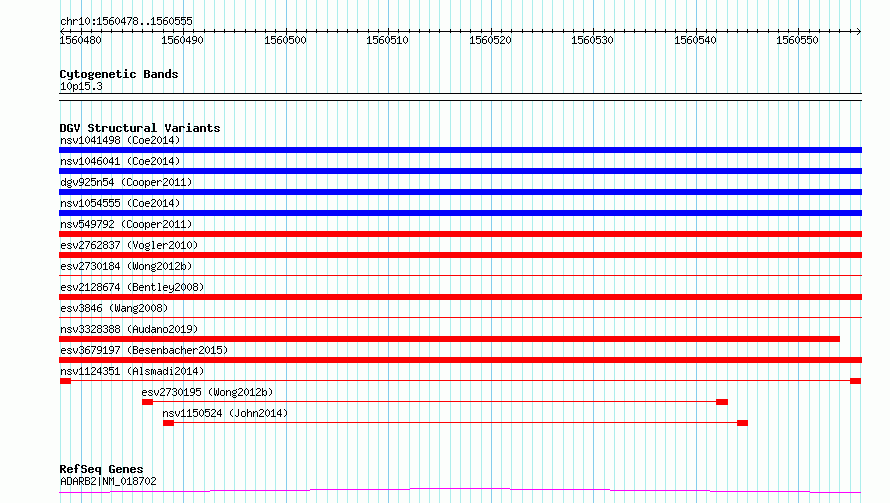890x503 pixels.
Task: Select variant label nsv549792 (Cooper2011)
Action: pos(126,224)
